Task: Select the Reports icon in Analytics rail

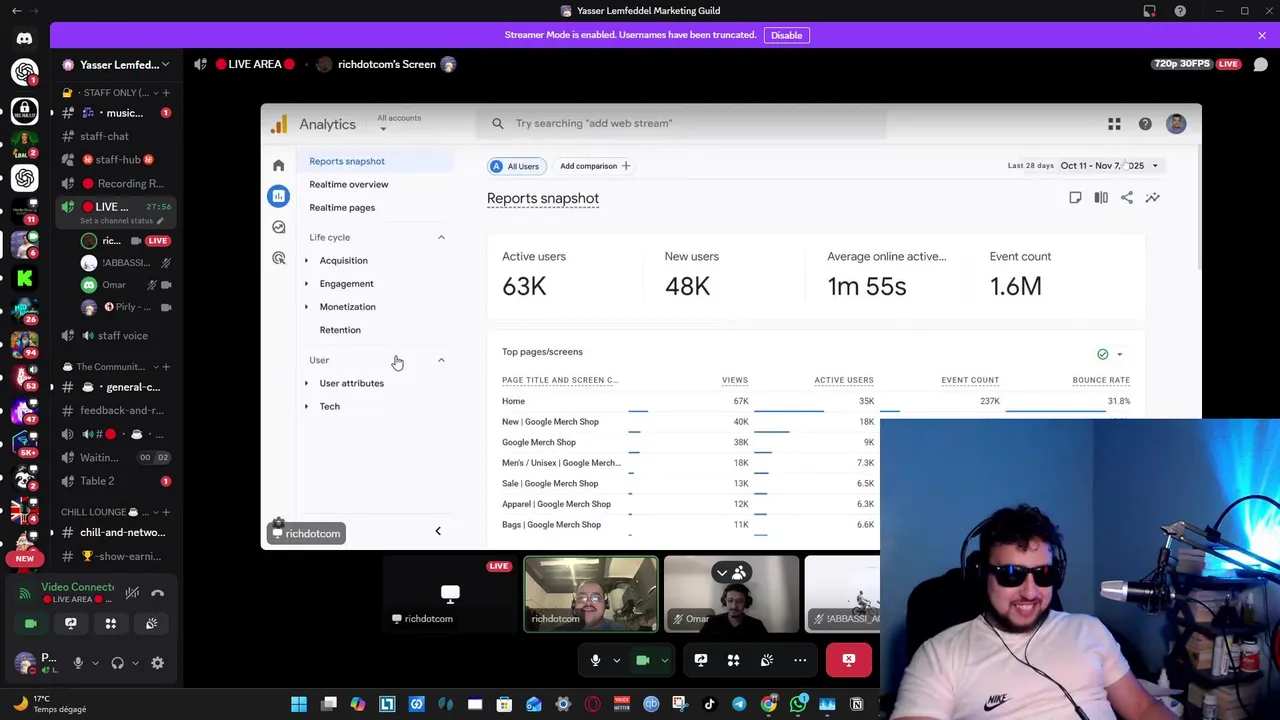Action: (278, 196)
